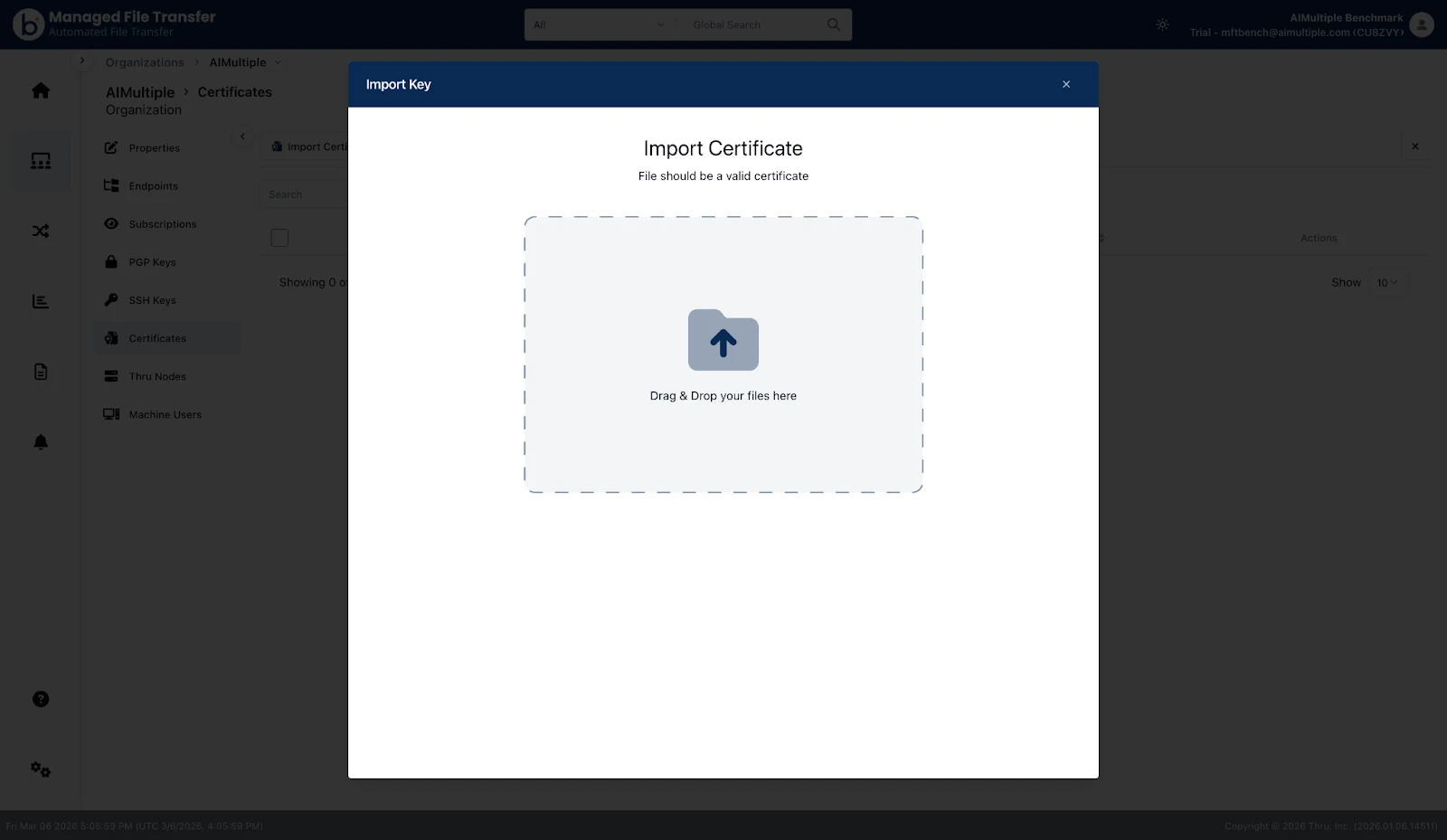Focus the Global Search field
Screen dimensions: 1447x840
[749, 25]
